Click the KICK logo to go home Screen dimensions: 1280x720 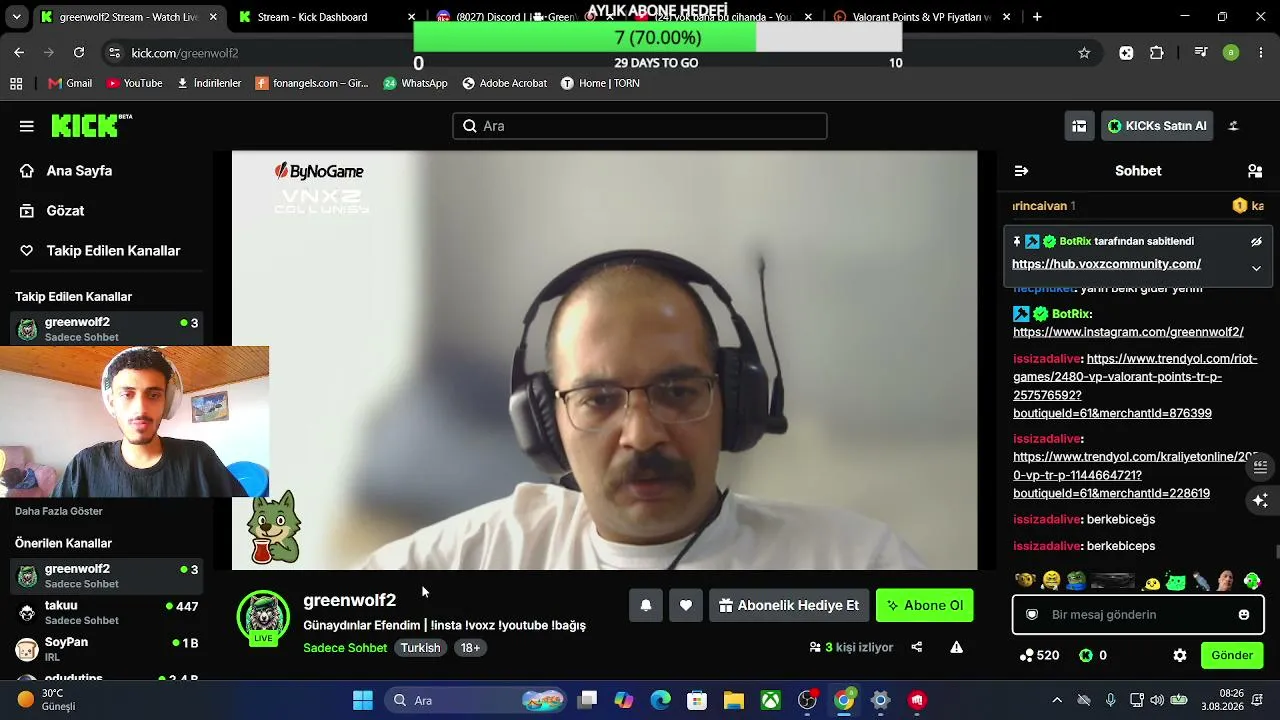coord(91,125)
